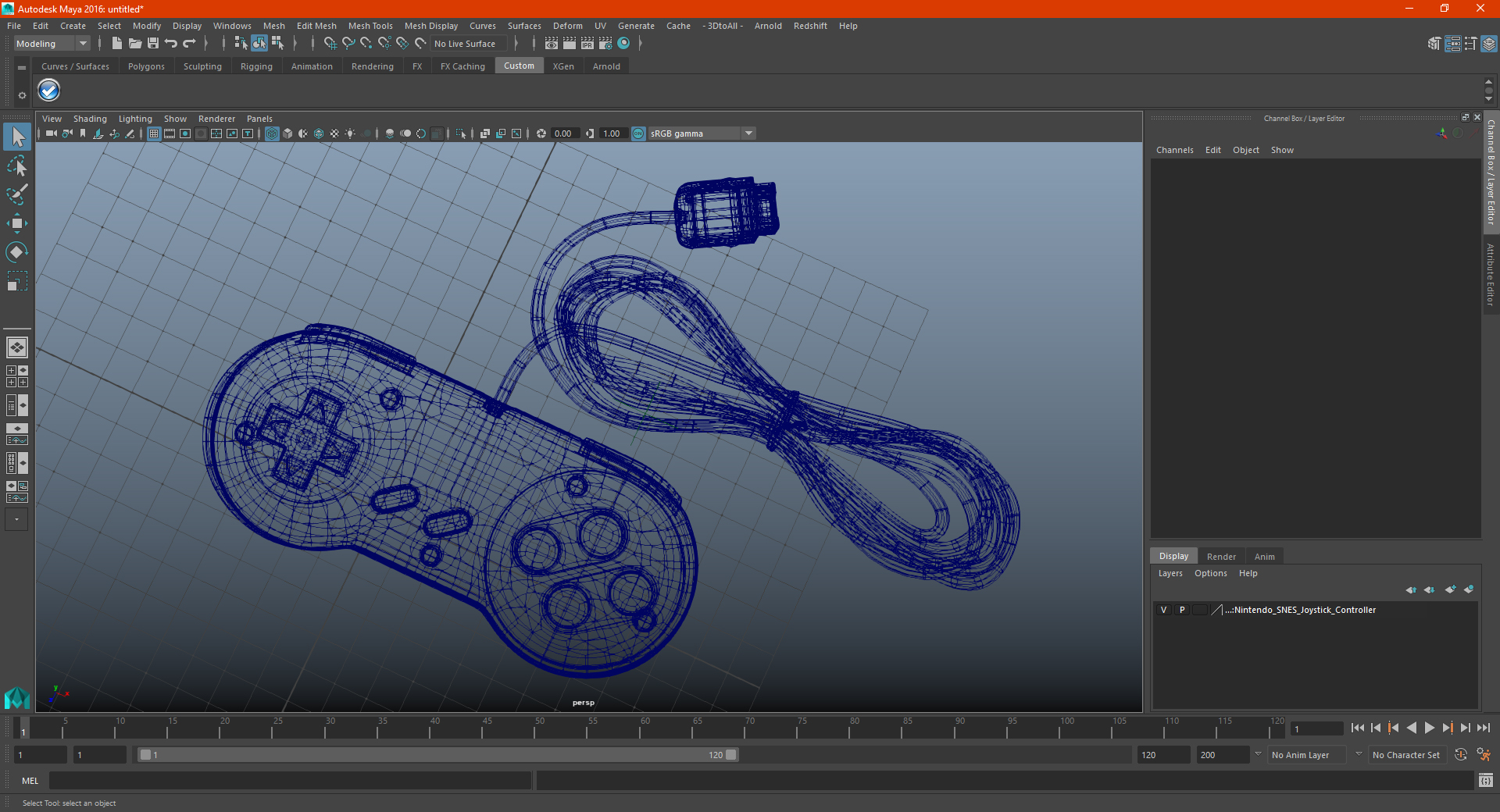
Task: Enable Snap to curves magnet icon
Action: (348, 44)
